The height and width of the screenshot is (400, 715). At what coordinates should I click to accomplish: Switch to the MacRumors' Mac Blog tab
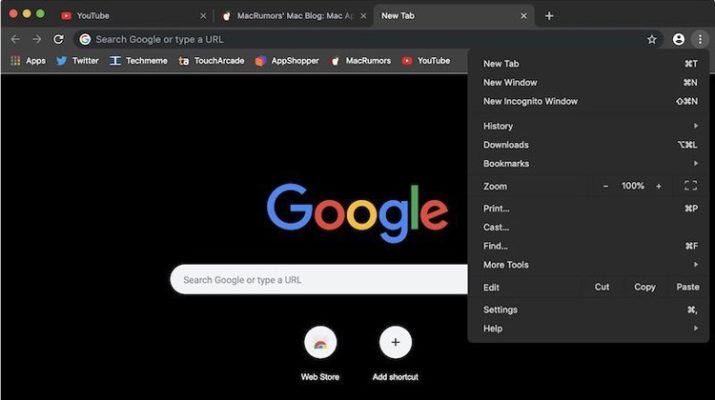[x=293, y=16]
